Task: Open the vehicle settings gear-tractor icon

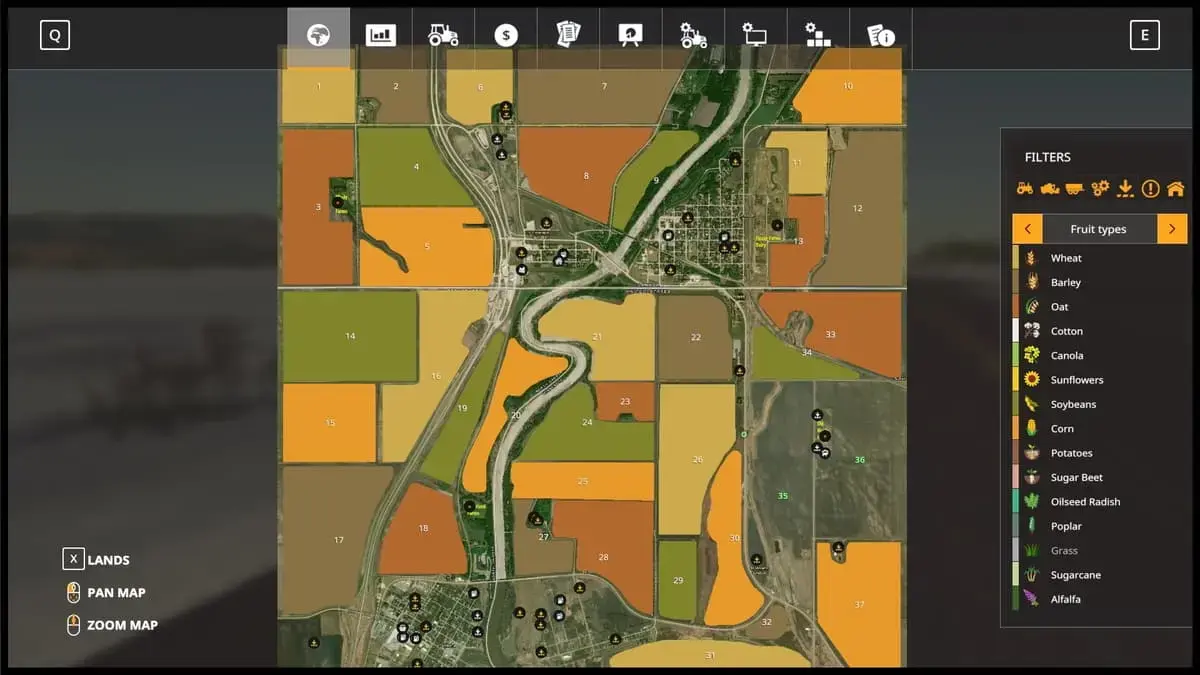Action: (693, 37)
